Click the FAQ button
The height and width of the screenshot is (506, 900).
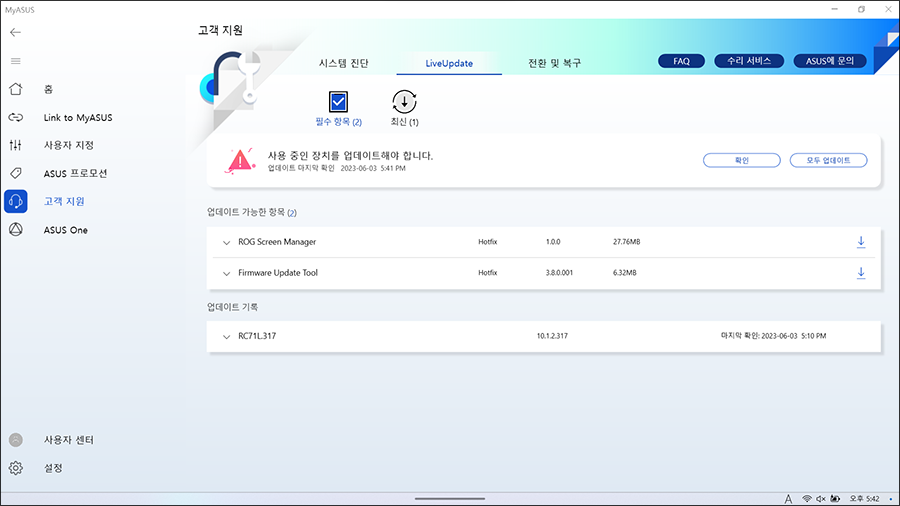[x=681, y=61]
